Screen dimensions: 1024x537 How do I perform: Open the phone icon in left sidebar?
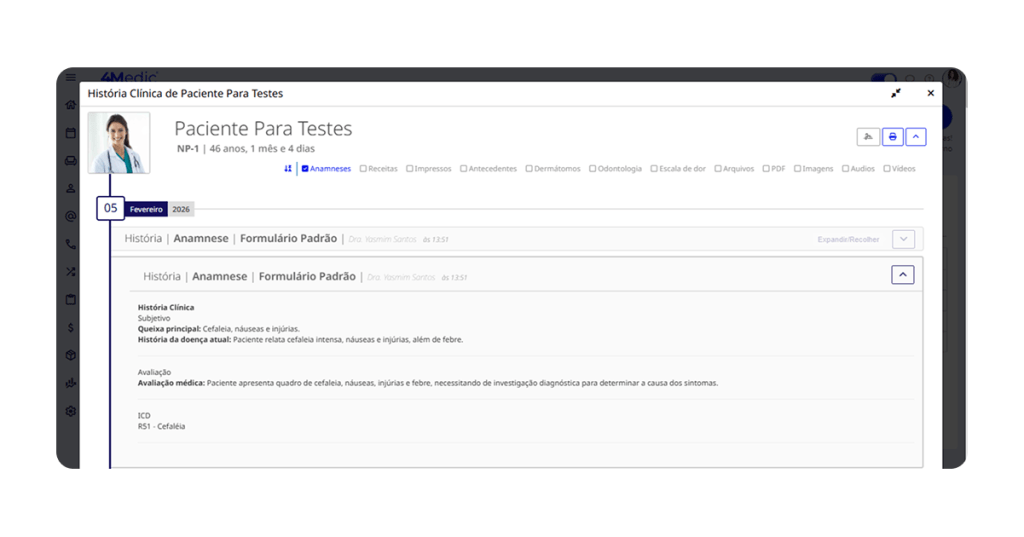point(71,244)
